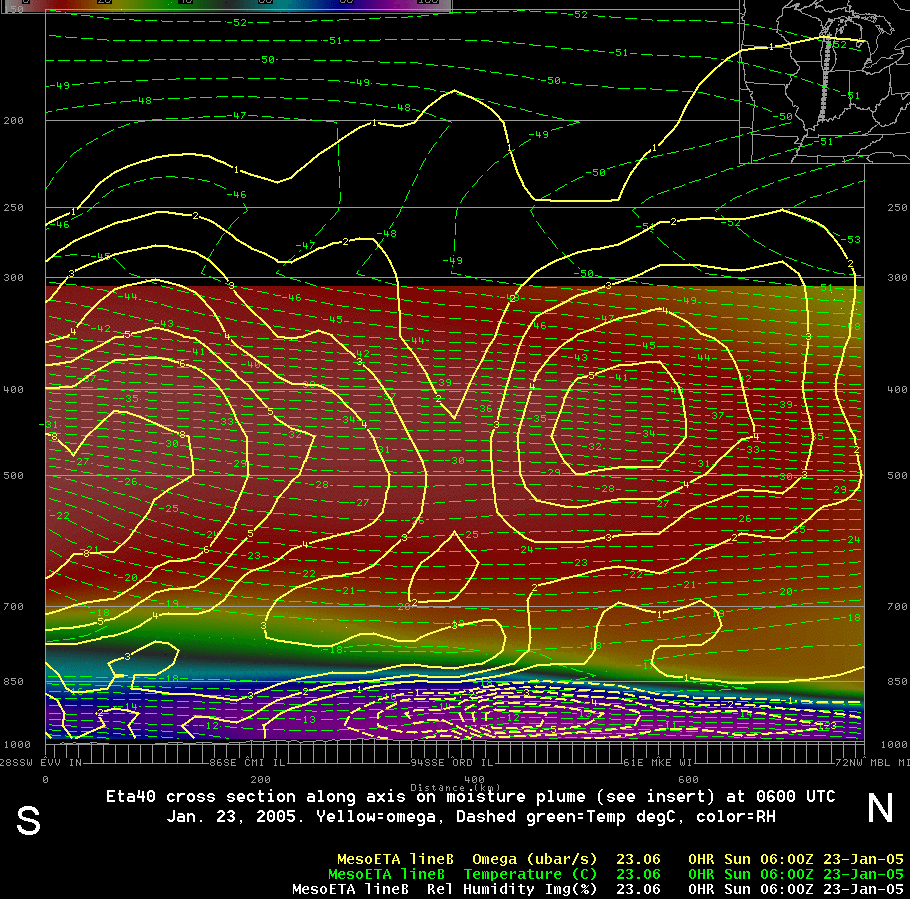
Task: Click the 600 km distance tick label
Action: click(688, 779)
